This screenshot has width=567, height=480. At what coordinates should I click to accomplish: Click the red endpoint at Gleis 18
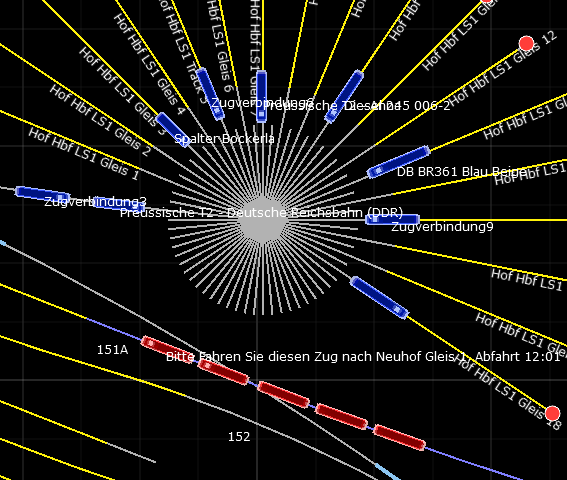click(552, 413)
